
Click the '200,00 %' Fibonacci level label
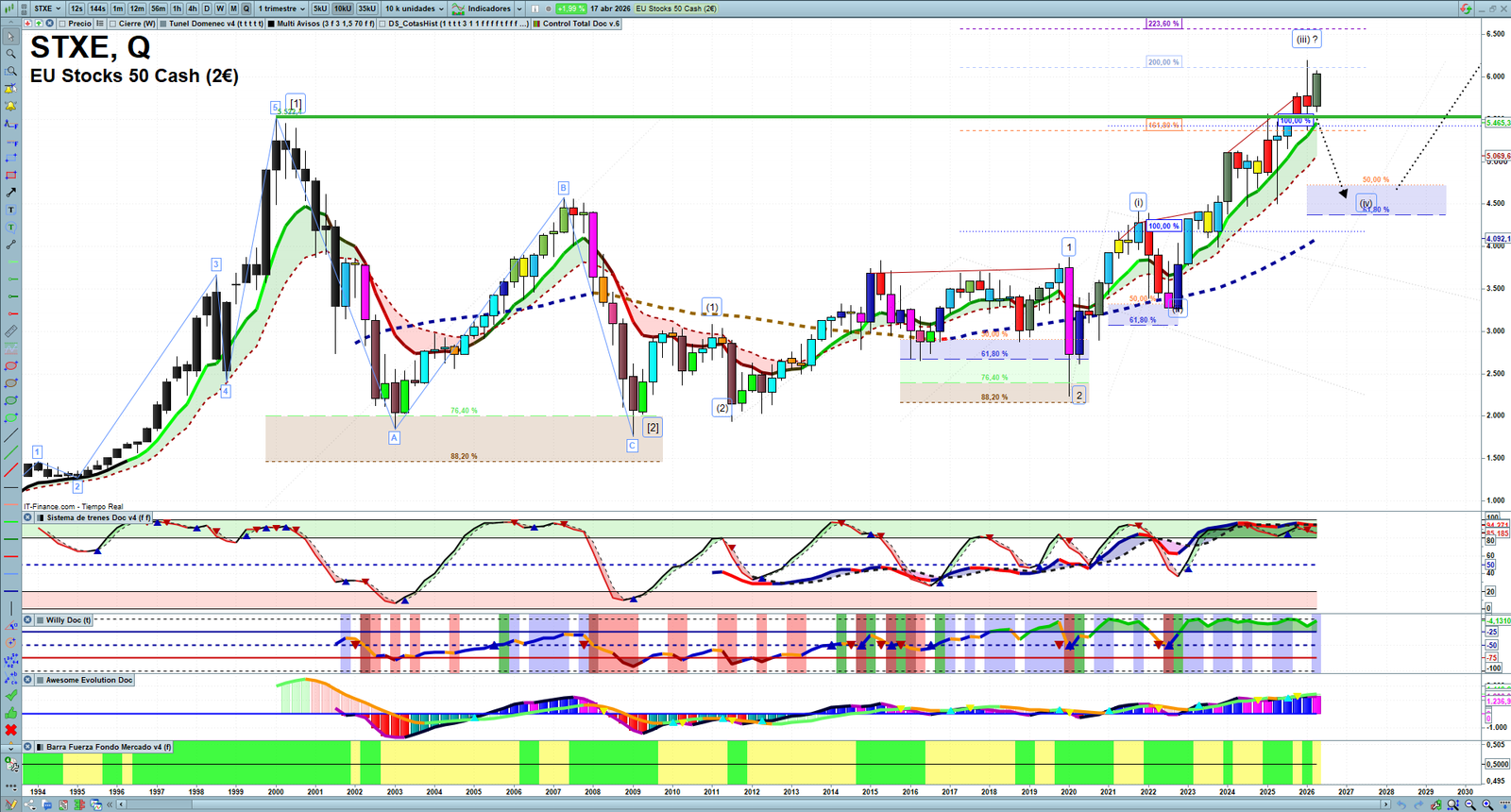pos(1163,62)
